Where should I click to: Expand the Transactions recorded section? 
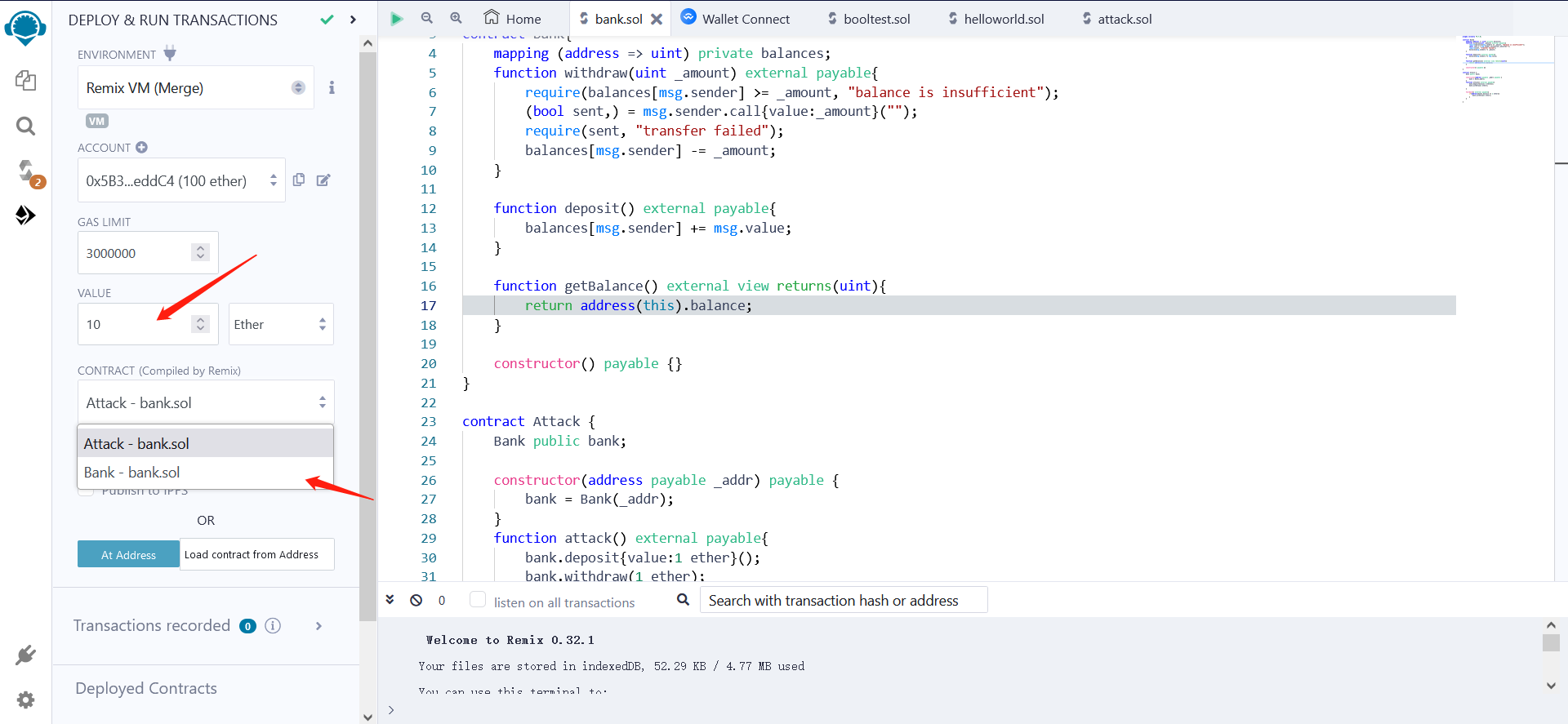point(318,625)
